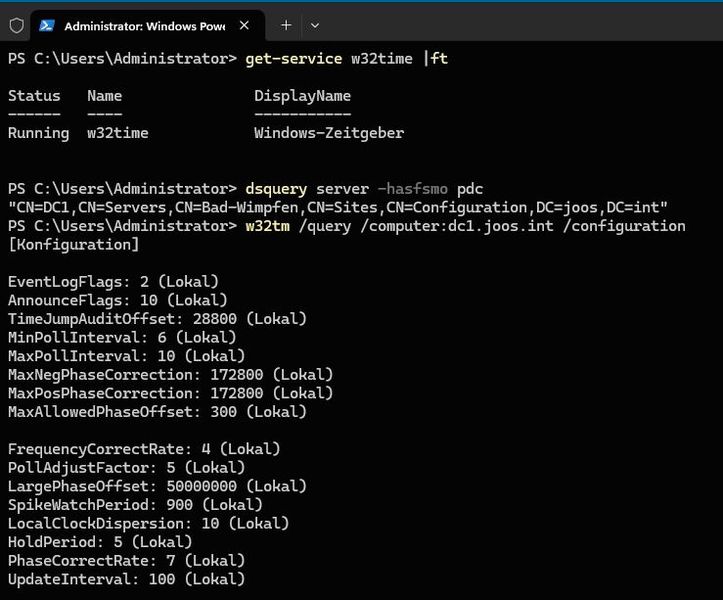This screenshot has height=600, width=723.
Task: Click the 'MaxAllowedPhaseOffset: 300' line
Action: click(x=157, y=412)
